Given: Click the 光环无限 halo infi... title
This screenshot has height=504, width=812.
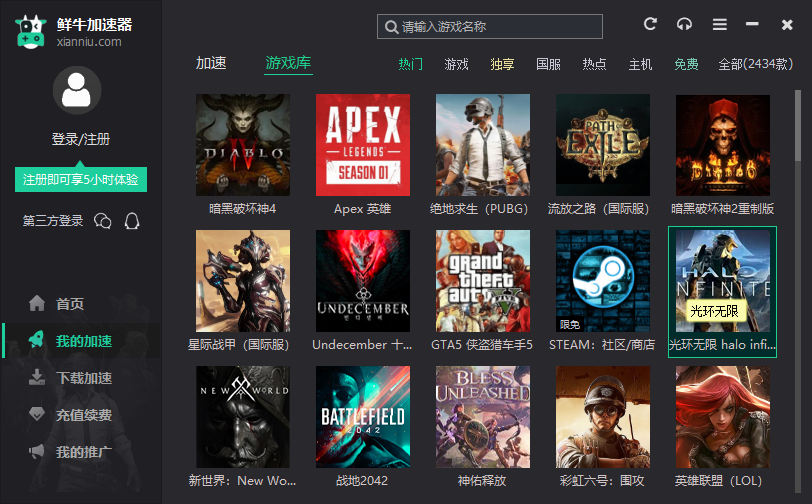Looking at the screenshot, I should pos(722,344).
